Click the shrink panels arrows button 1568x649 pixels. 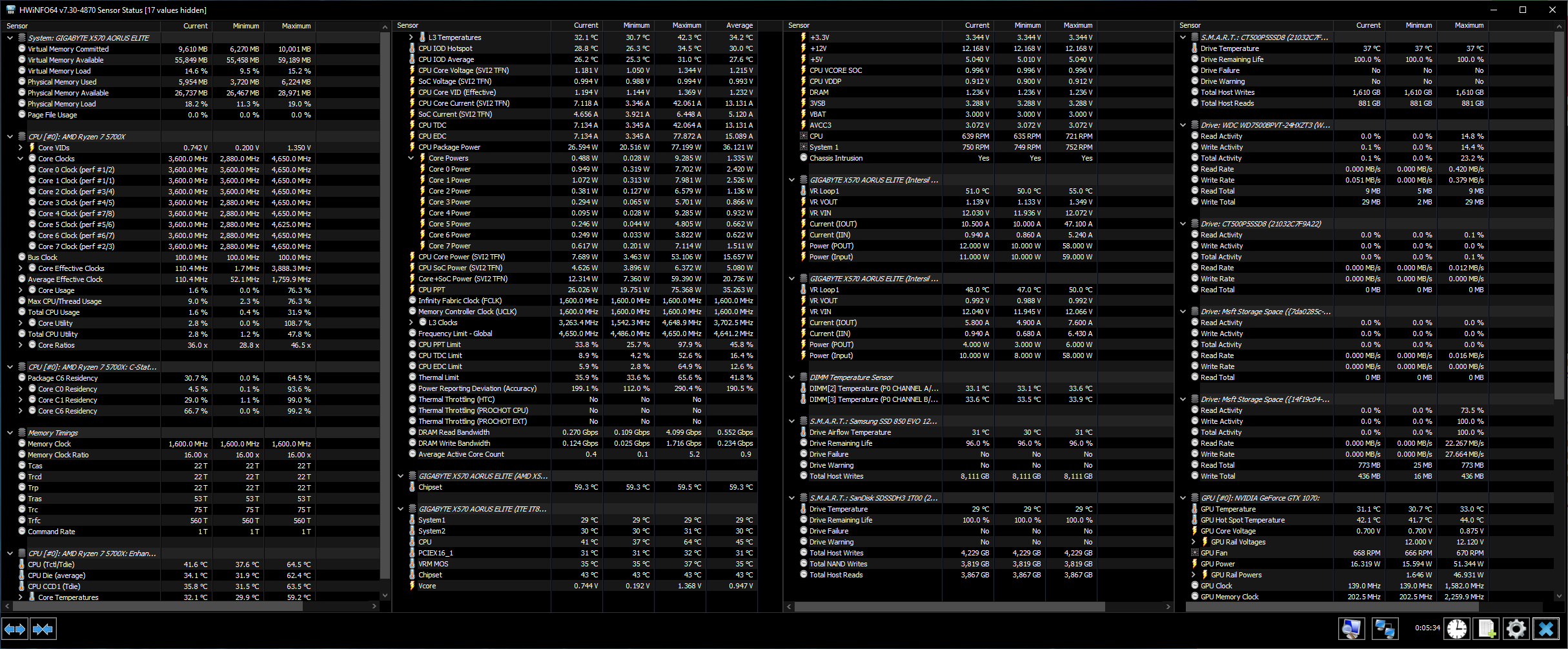pos(43,628)
